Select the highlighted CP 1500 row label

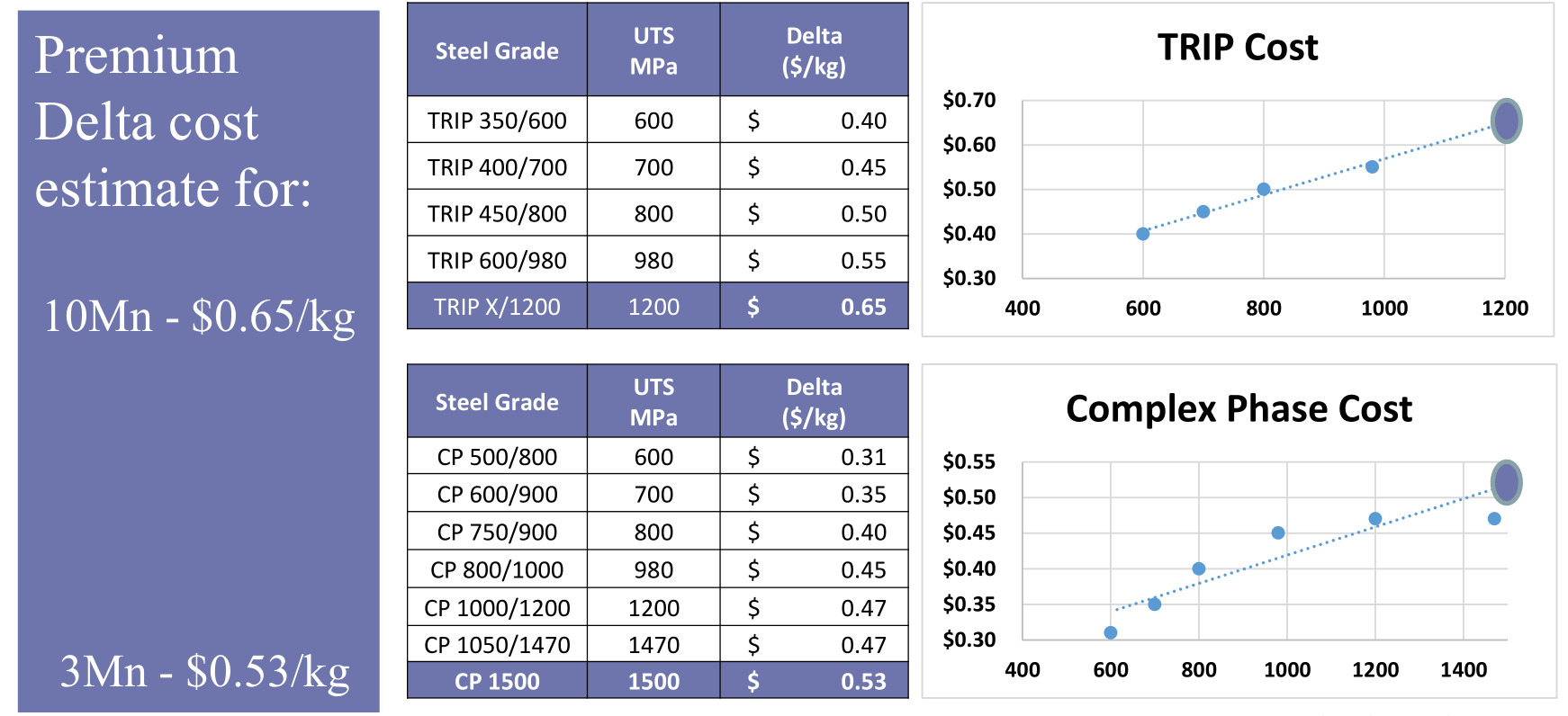click(497, 682)
